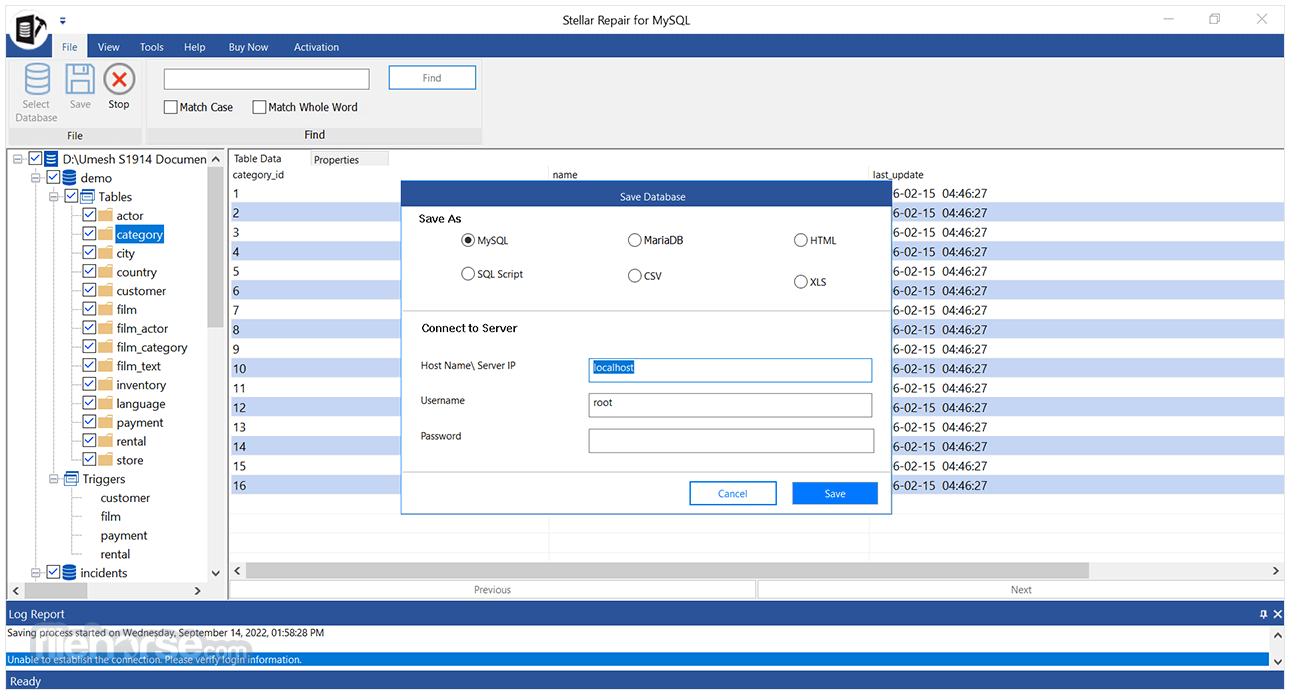The width and height of the screenshot is (1290, 695).
Task: Click the language folder icon
Action: pyautogui.click(x=106, y=403)
